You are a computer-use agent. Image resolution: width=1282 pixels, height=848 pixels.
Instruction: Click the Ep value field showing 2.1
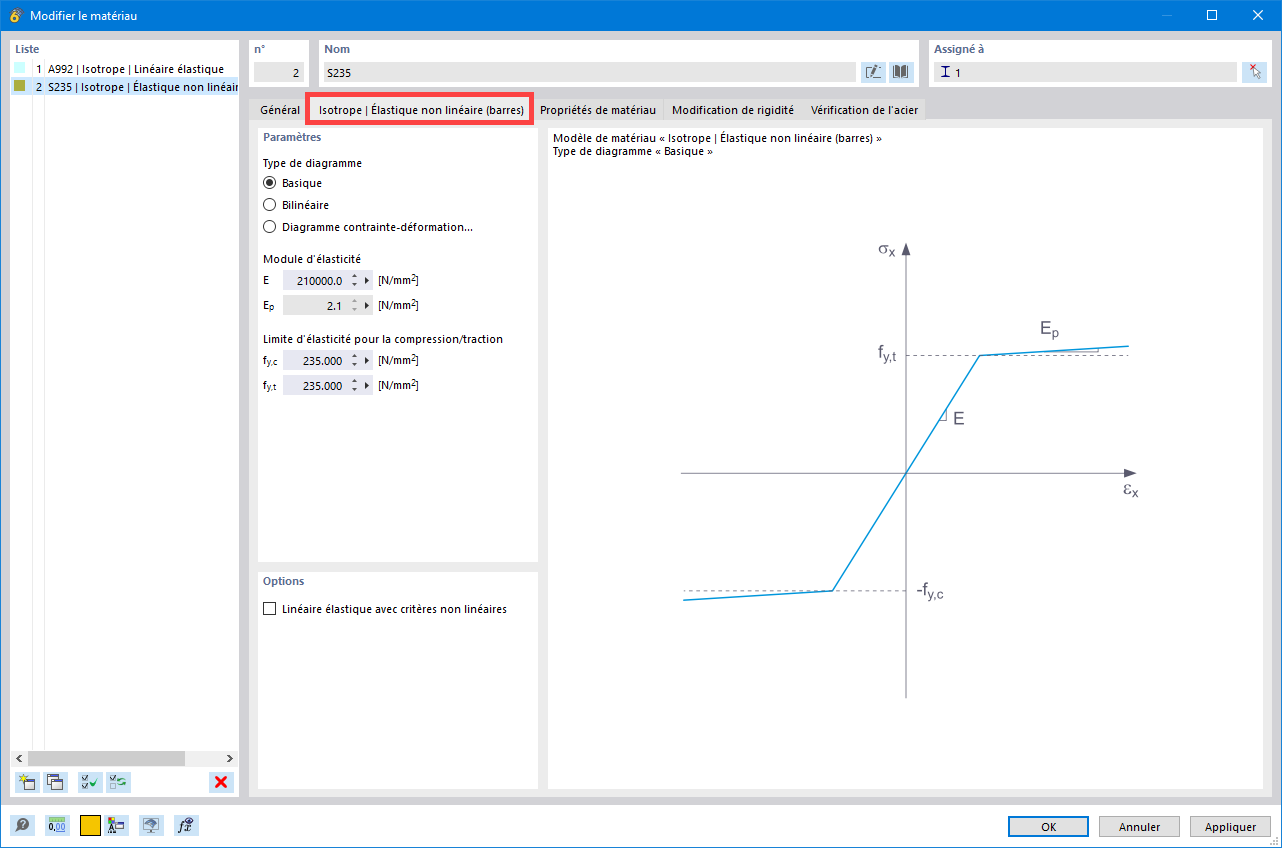click(315, 305)
